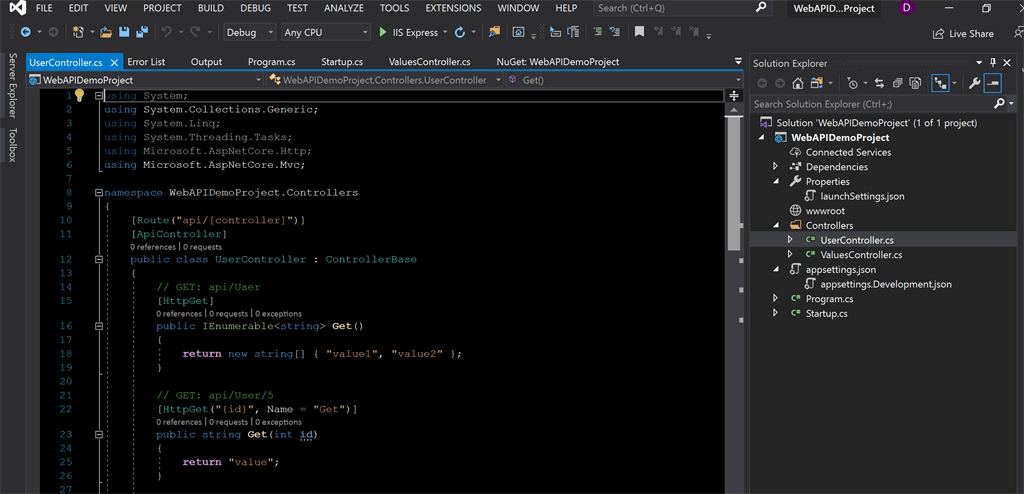This screenshot has width=1024, height=494.
Task: Click the bookmark icon in the toolbar
Action: point(639,32)
